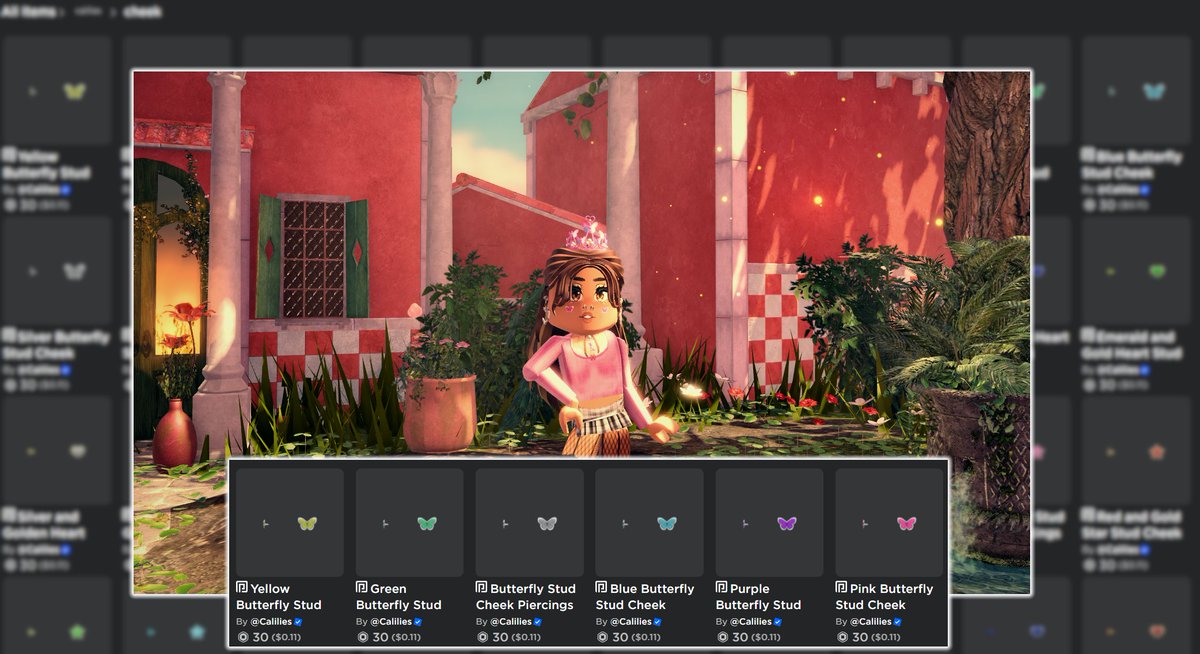The height and width of the screenshot is (654, 1200).
Task: Open the blurred Yellow Butterfly Stud background card thumbnail
Action: (56, 91)
